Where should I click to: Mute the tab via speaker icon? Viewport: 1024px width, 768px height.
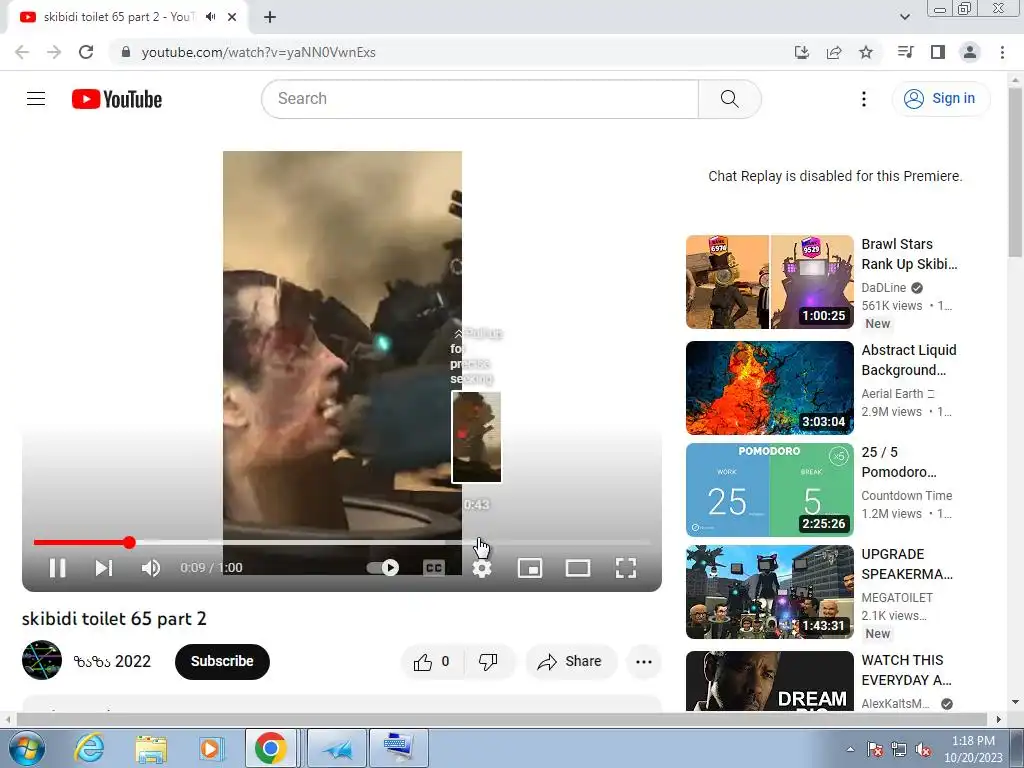pyautogui.click(x=210, y=17)
